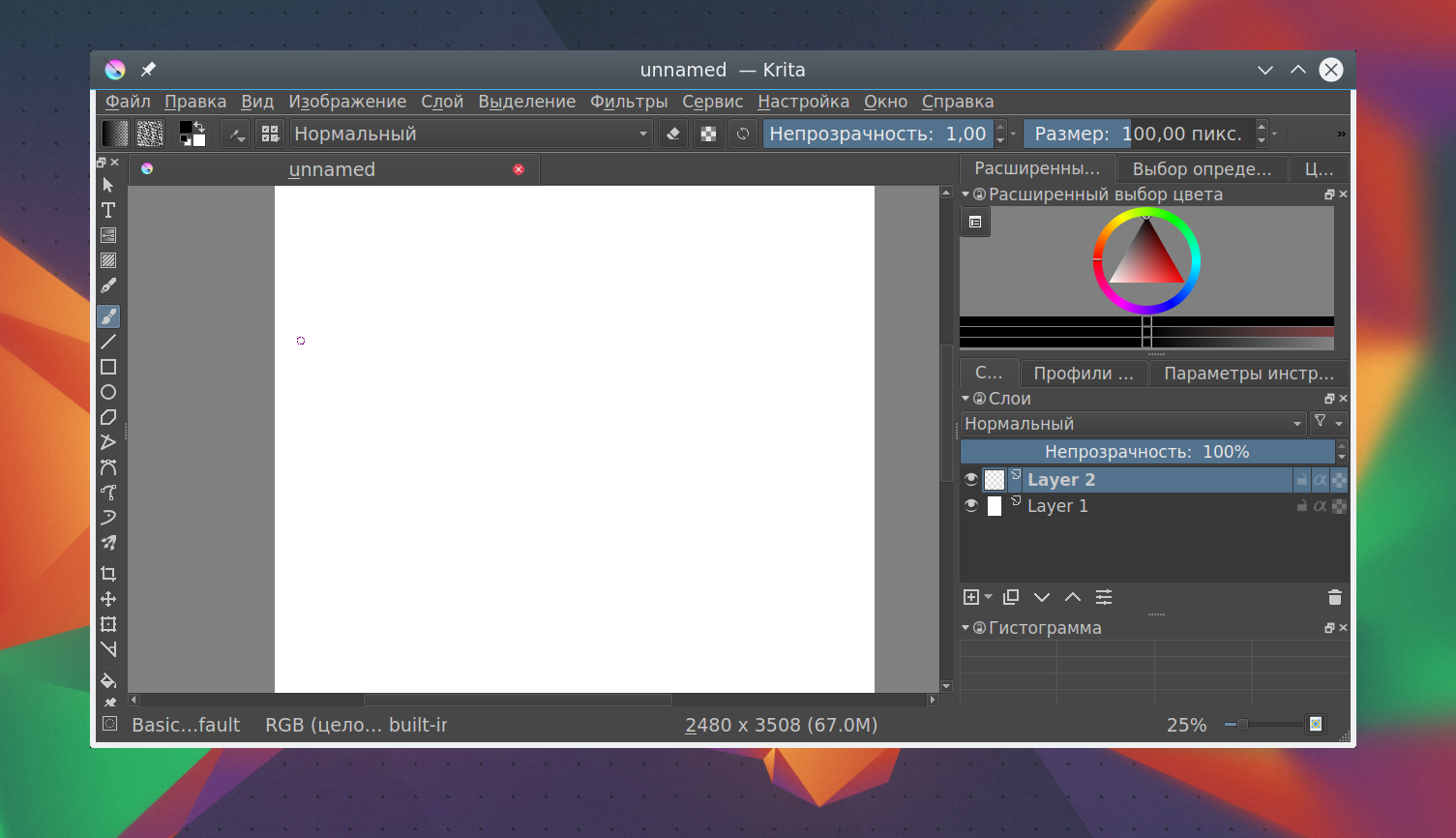Select the Calligraphy tool
1456x838 pixels.
[108, 285]
